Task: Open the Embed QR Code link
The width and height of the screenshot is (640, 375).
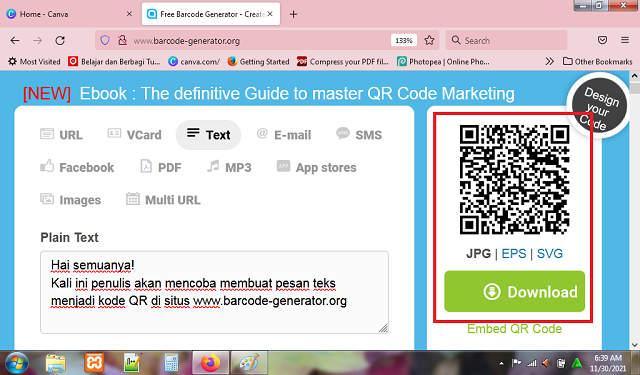Action: pos(514,328)
